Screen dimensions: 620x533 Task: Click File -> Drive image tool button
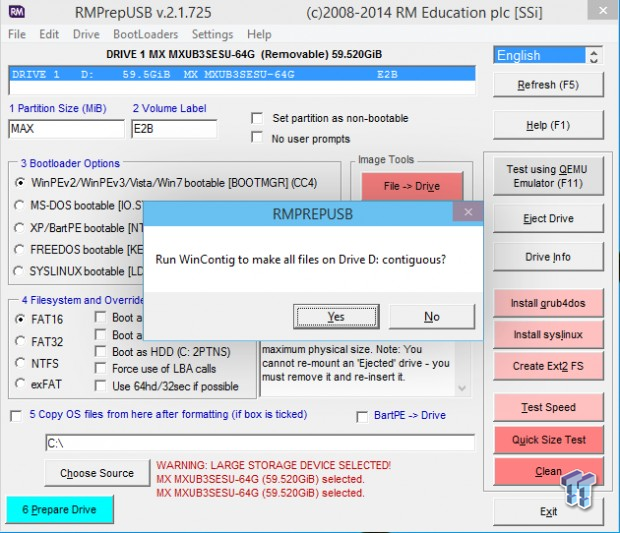[x=412, y=186]
